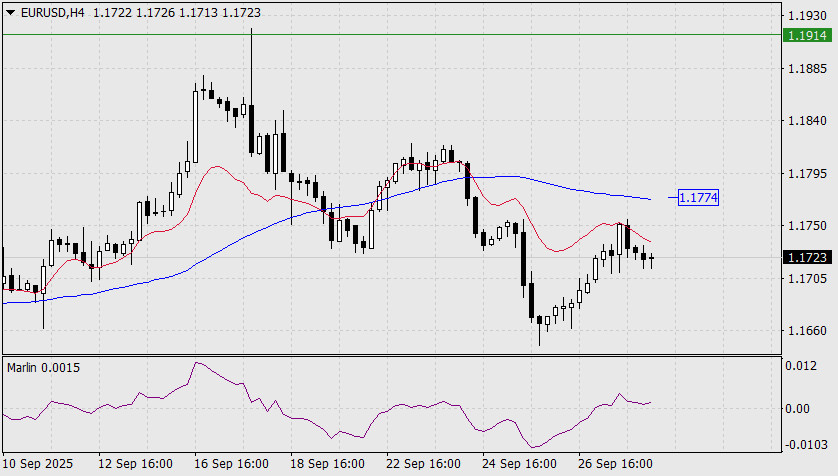Select the 12 Sep 16:00 time label
Screen dimensions: 838x476
pyautogui.click(x=133, y=465)
